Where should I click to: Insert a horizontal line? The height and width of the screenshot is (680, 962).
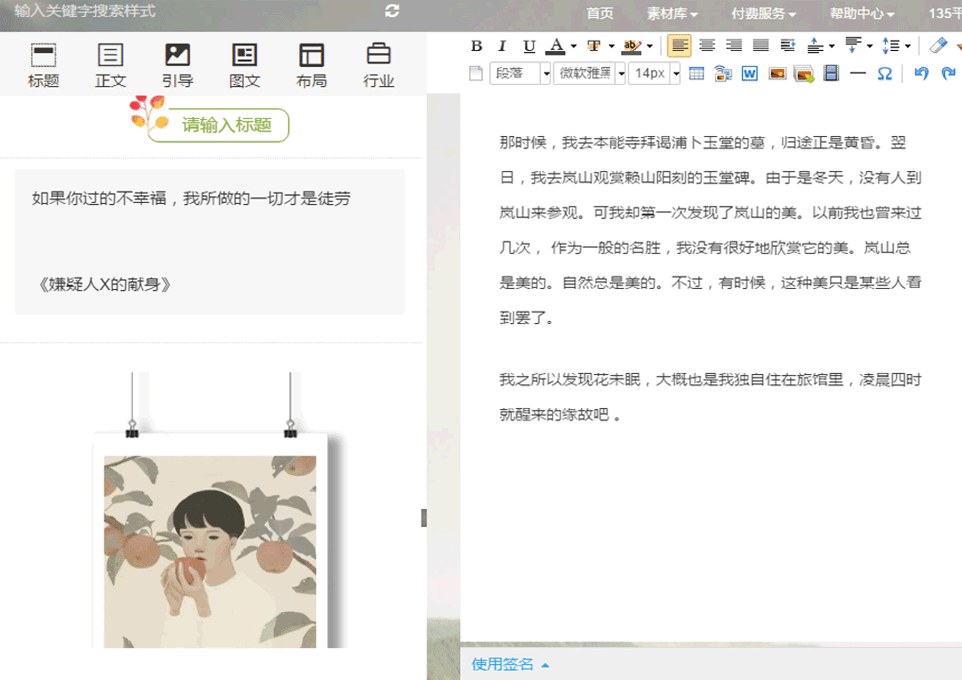coord(857,73)
